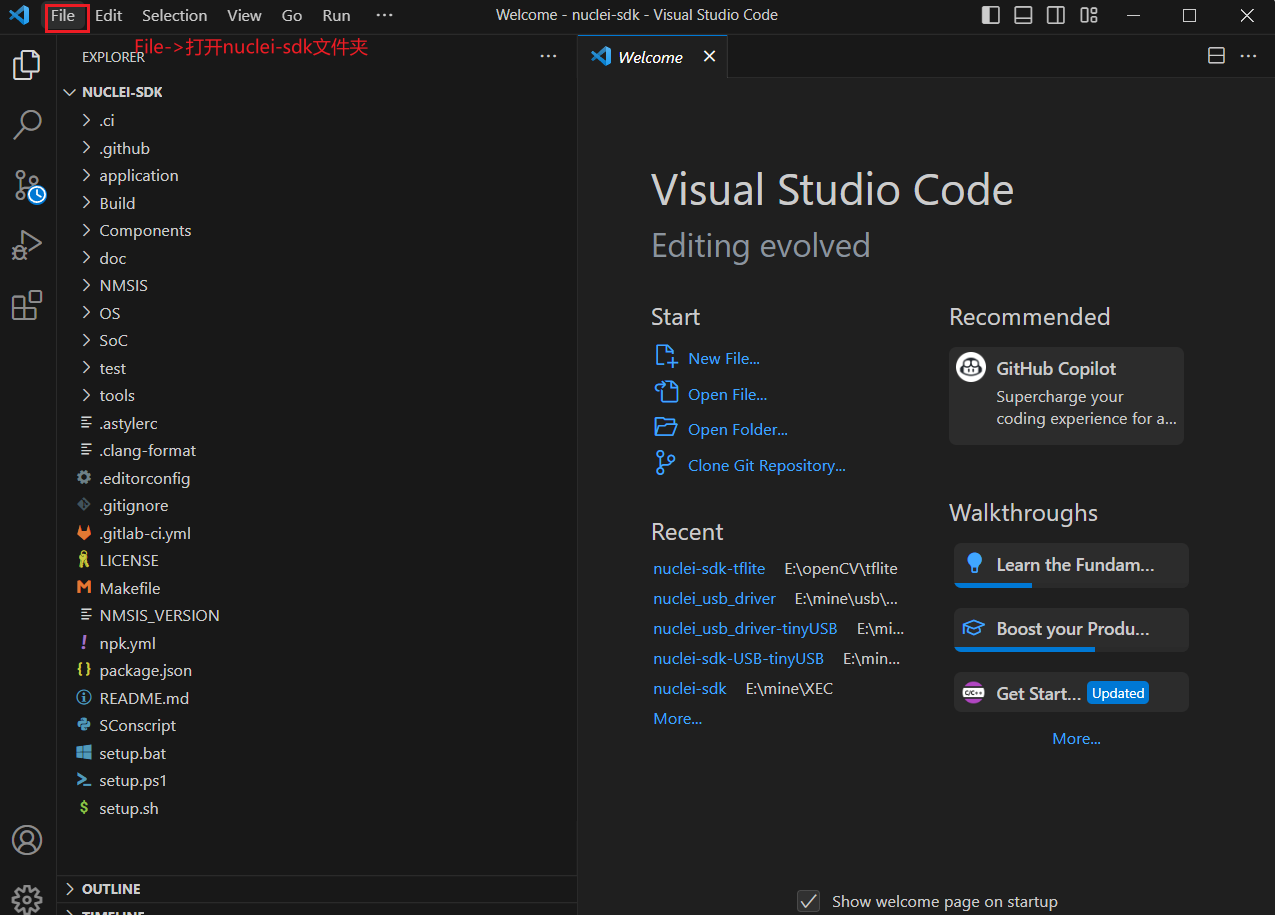Open the Selection menu

pyautogui.click(x=174, y=16)
